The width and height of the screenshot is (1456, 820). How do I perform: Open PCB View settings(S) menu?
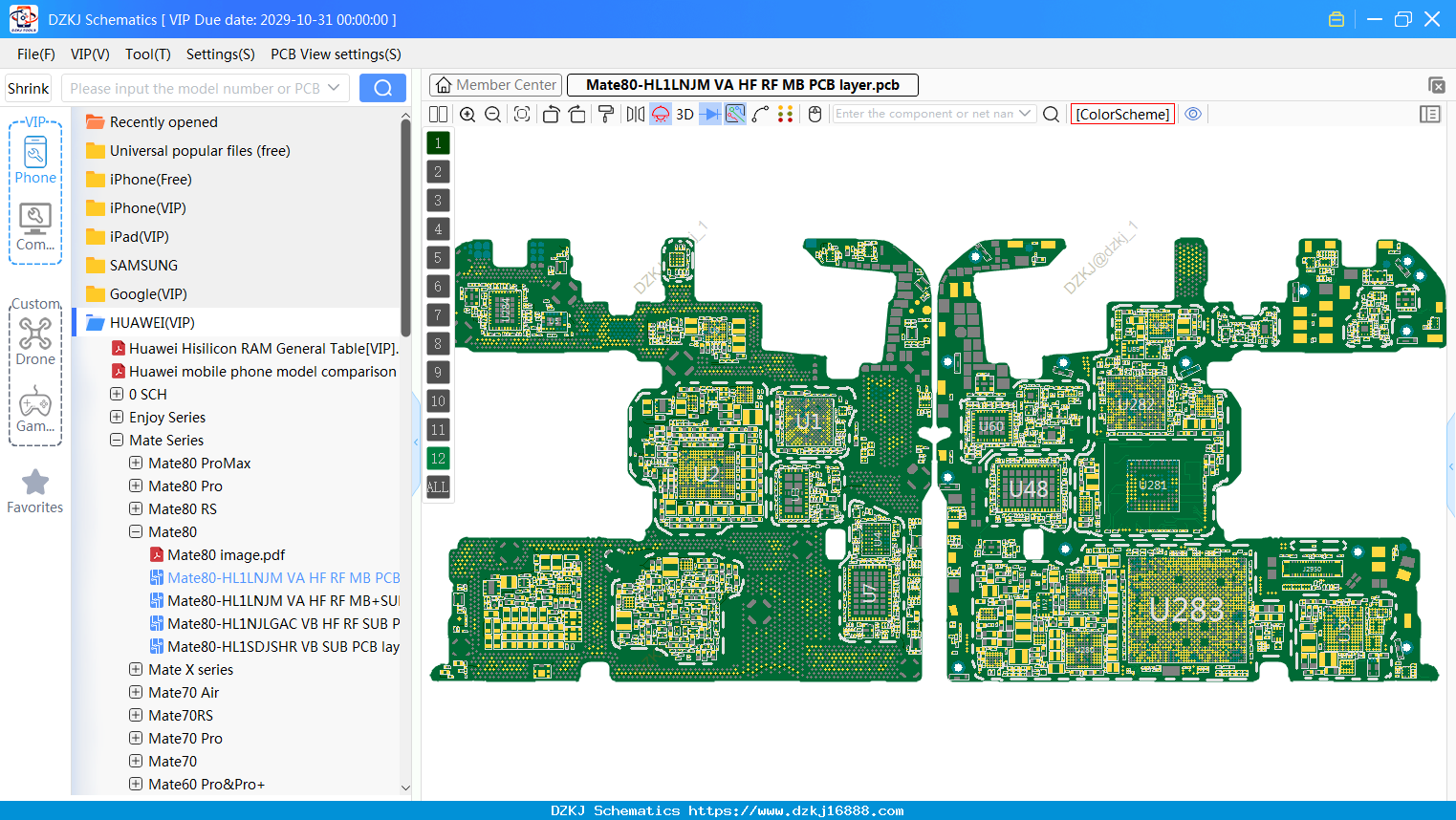pyautogui.click(x=336, y=54)
